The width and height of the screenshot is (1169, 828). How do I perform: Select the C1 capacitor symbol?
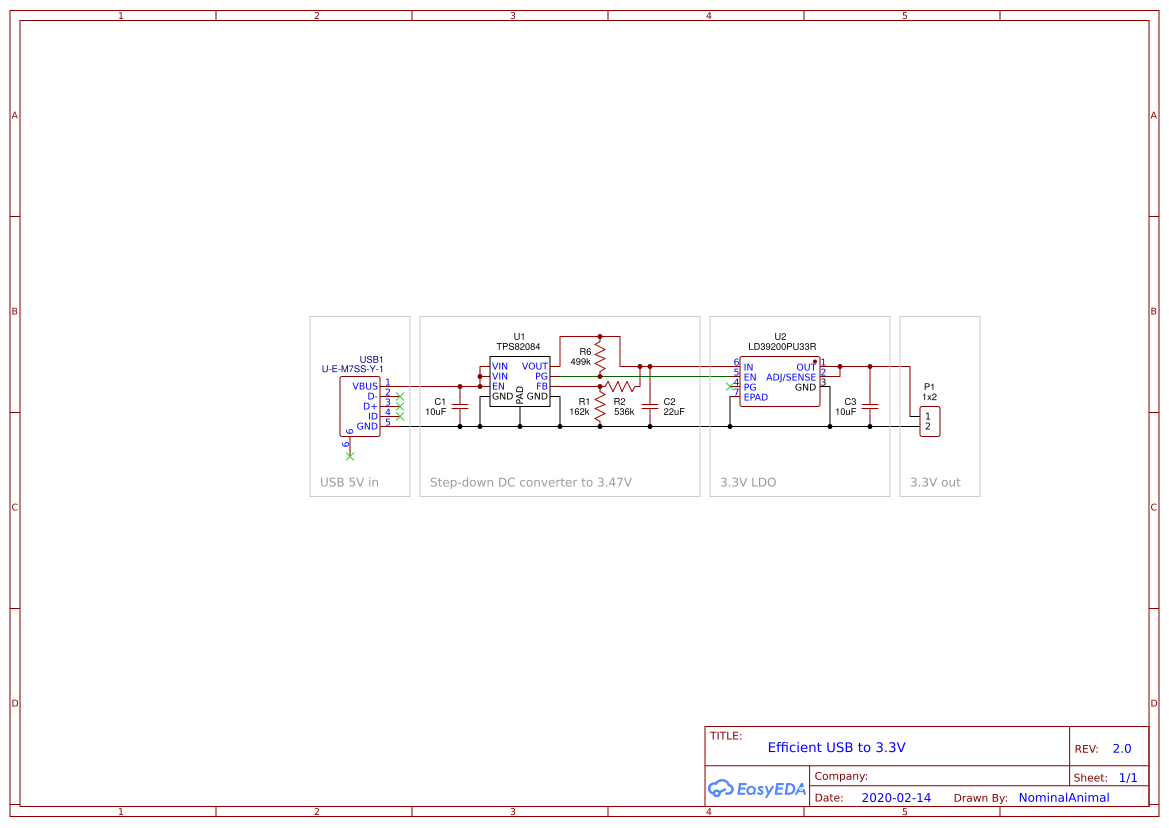(x=460, y=406)
